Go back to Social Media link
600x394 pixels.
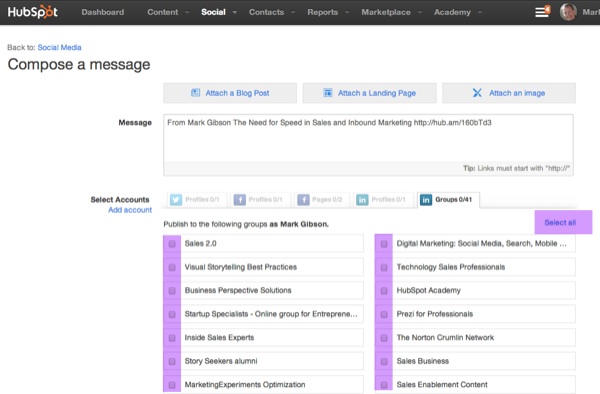pos(59,47)
